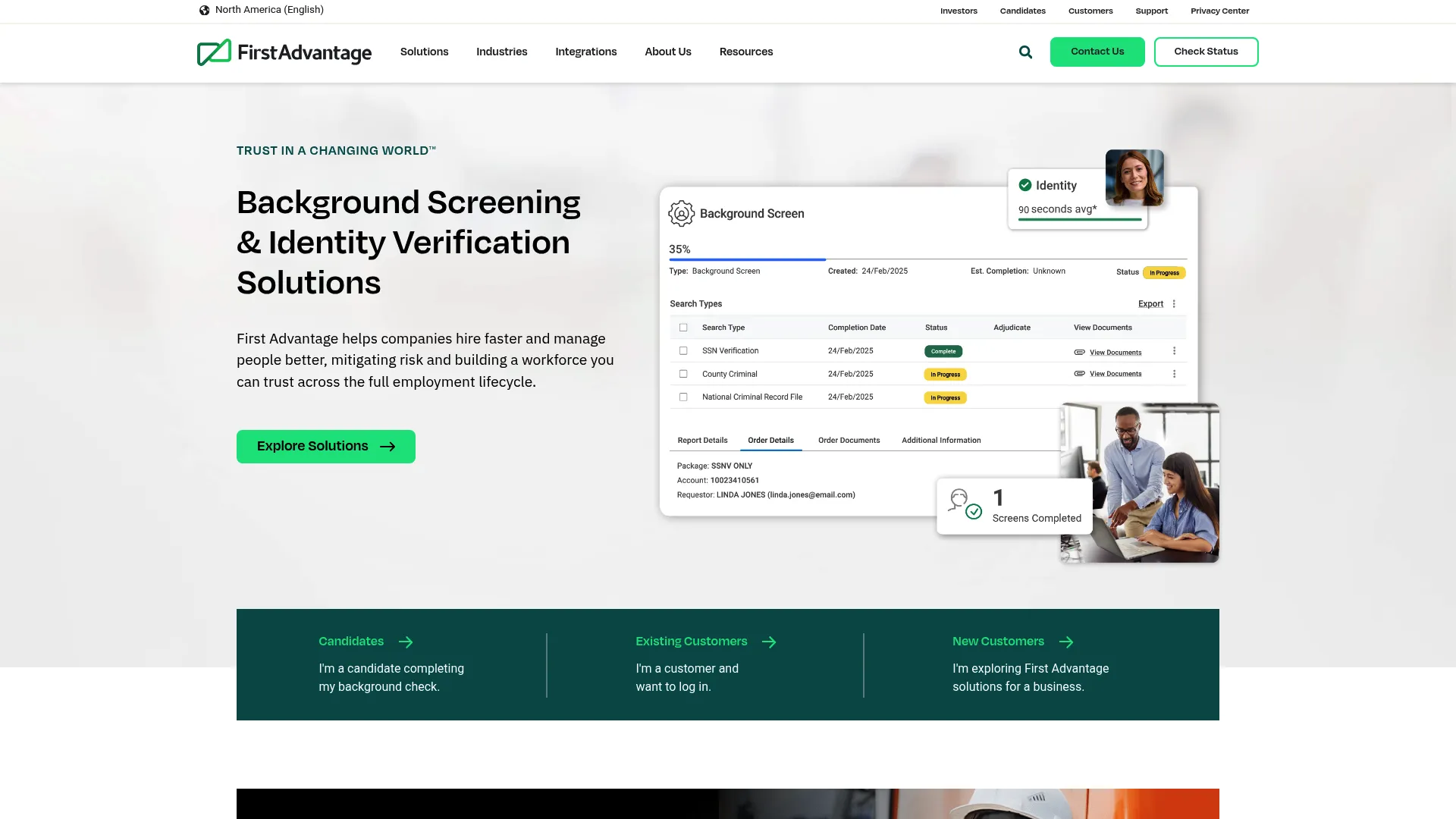This screenshot has height=819, width=1456.
Task: Click the woman's portrait thumbnail
Action: pos(1134,178)
